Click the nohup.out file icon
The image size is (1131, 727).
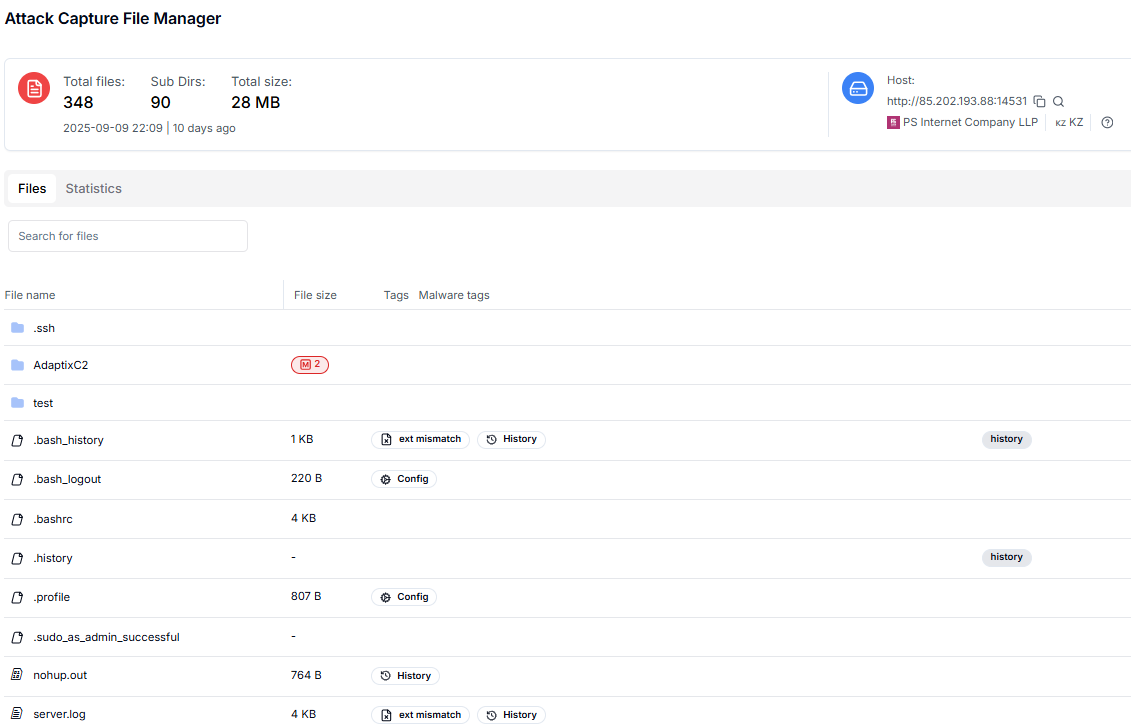[x=17, y=675]
